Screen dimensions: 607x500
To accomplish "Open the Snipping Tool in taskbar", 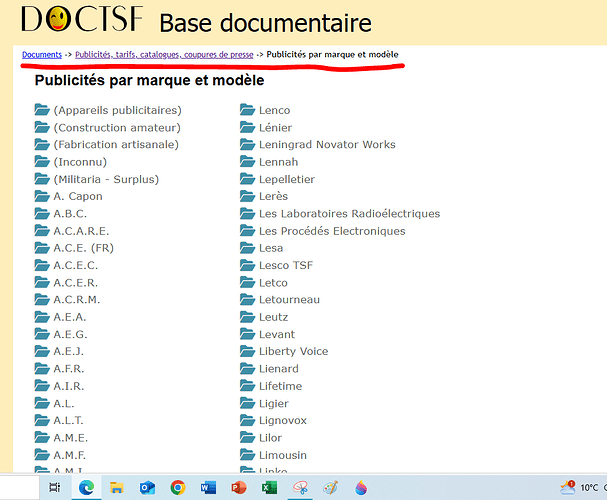I will coord(300,488).
